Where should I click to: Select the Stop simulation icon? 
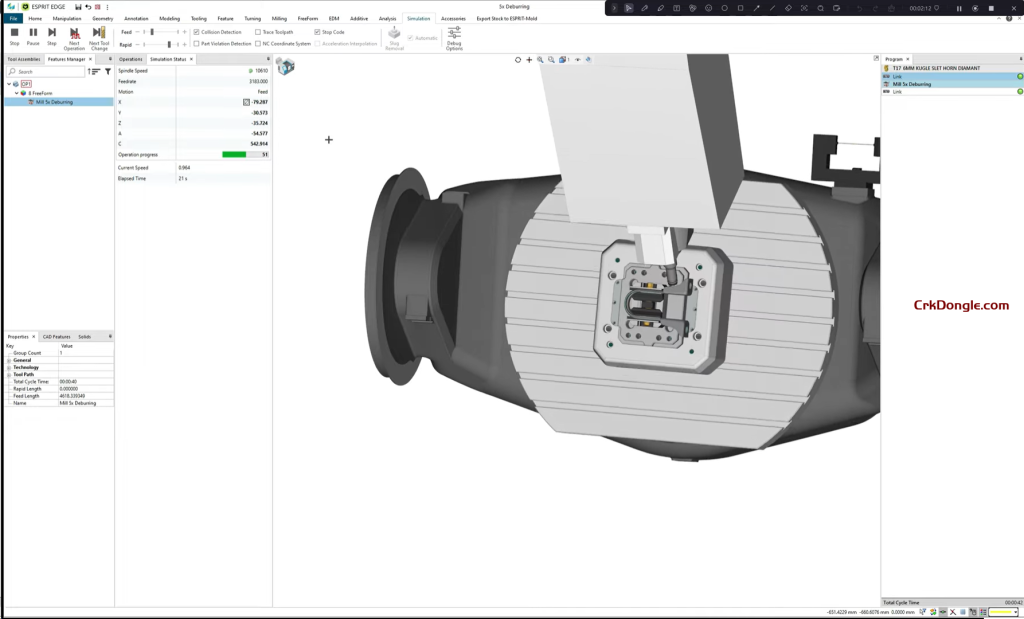pyautogui.click(x=14, y=33)
